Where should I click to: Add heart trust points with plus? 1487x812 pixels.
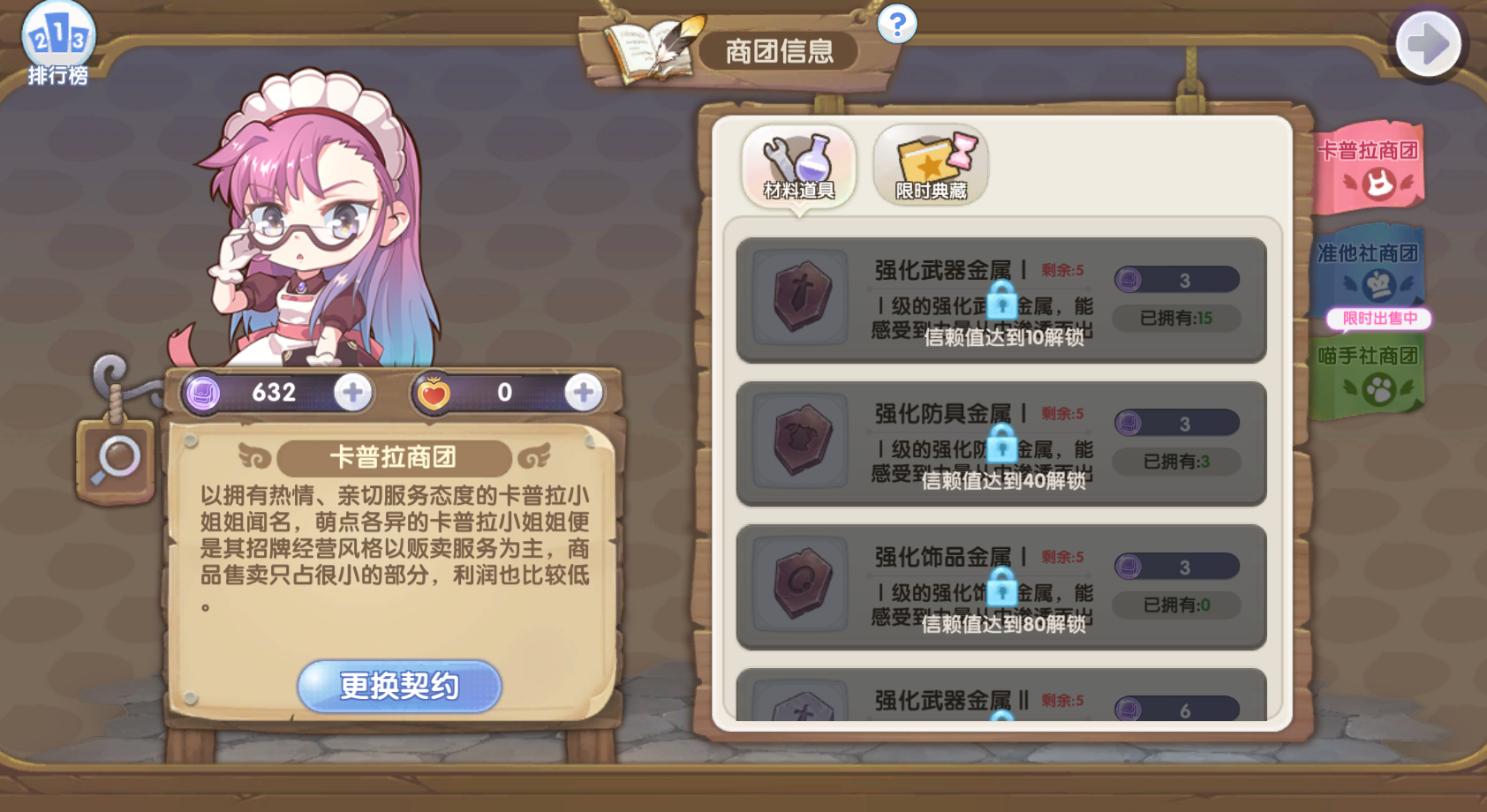pyautogui.click(x=583, y=393)
